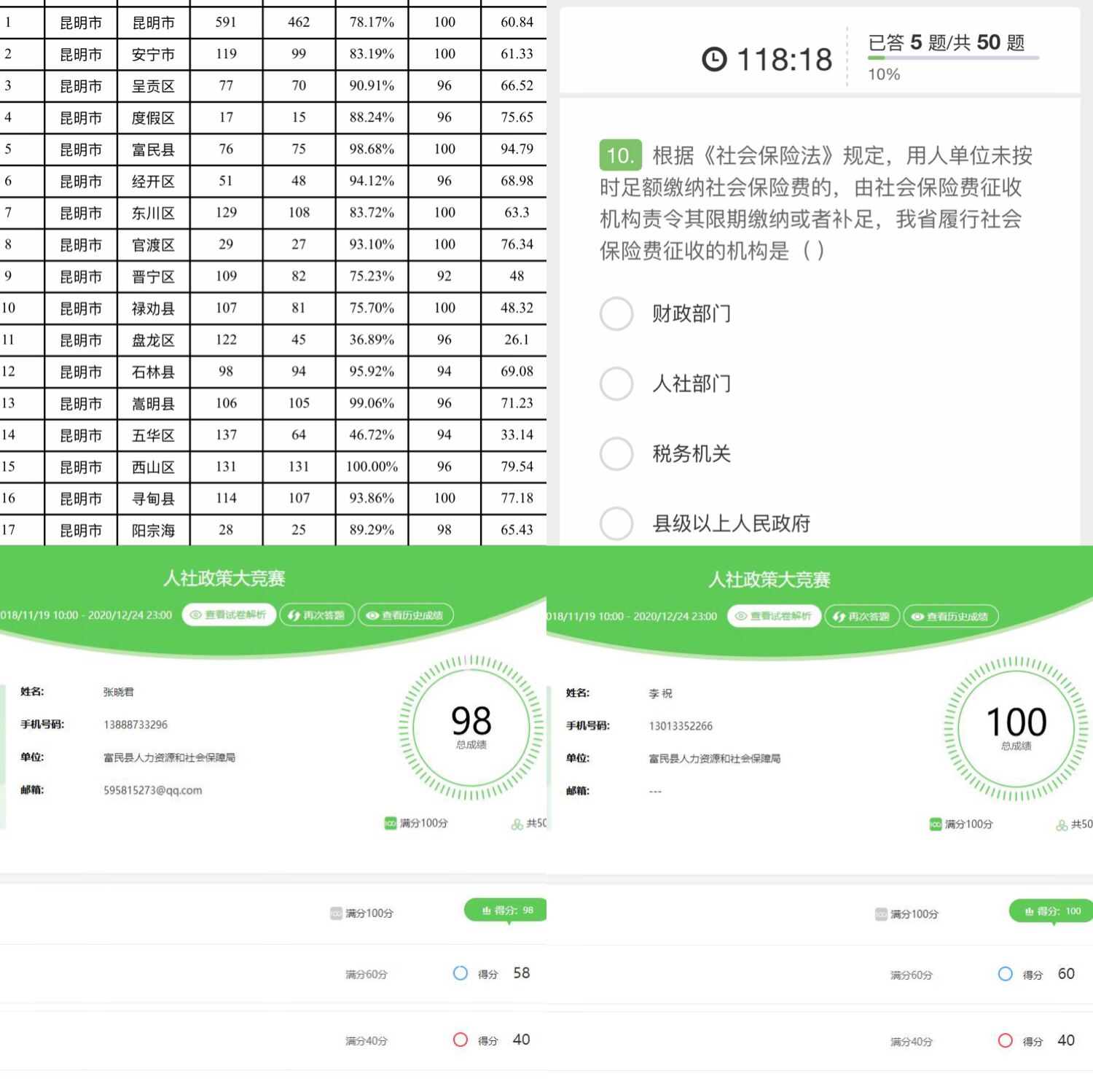Open 查看历史成绩 in 李祝's result panel
The image size is (1093, 1092).
(x=950, y=617)
